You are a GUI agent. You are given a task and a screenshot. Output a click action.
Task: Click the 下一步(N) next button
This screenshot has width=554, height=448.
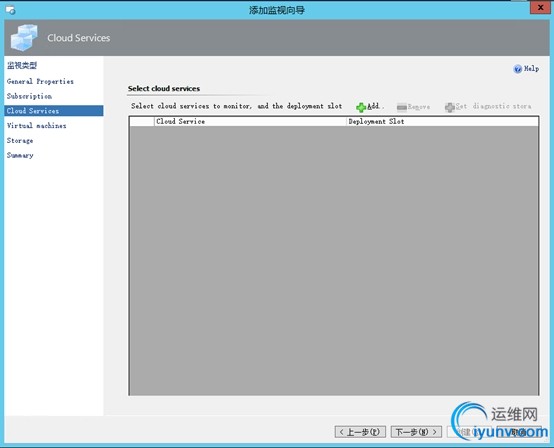click(416, 431)
